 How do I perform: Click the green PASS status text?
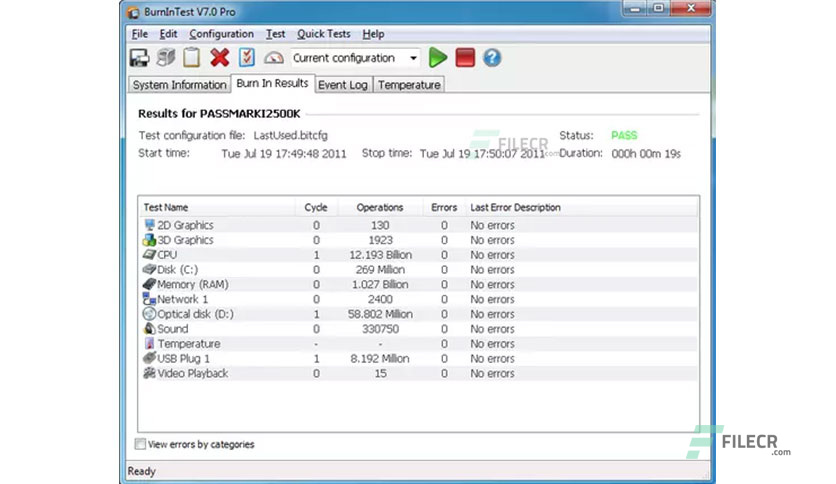tap(624, 135)
